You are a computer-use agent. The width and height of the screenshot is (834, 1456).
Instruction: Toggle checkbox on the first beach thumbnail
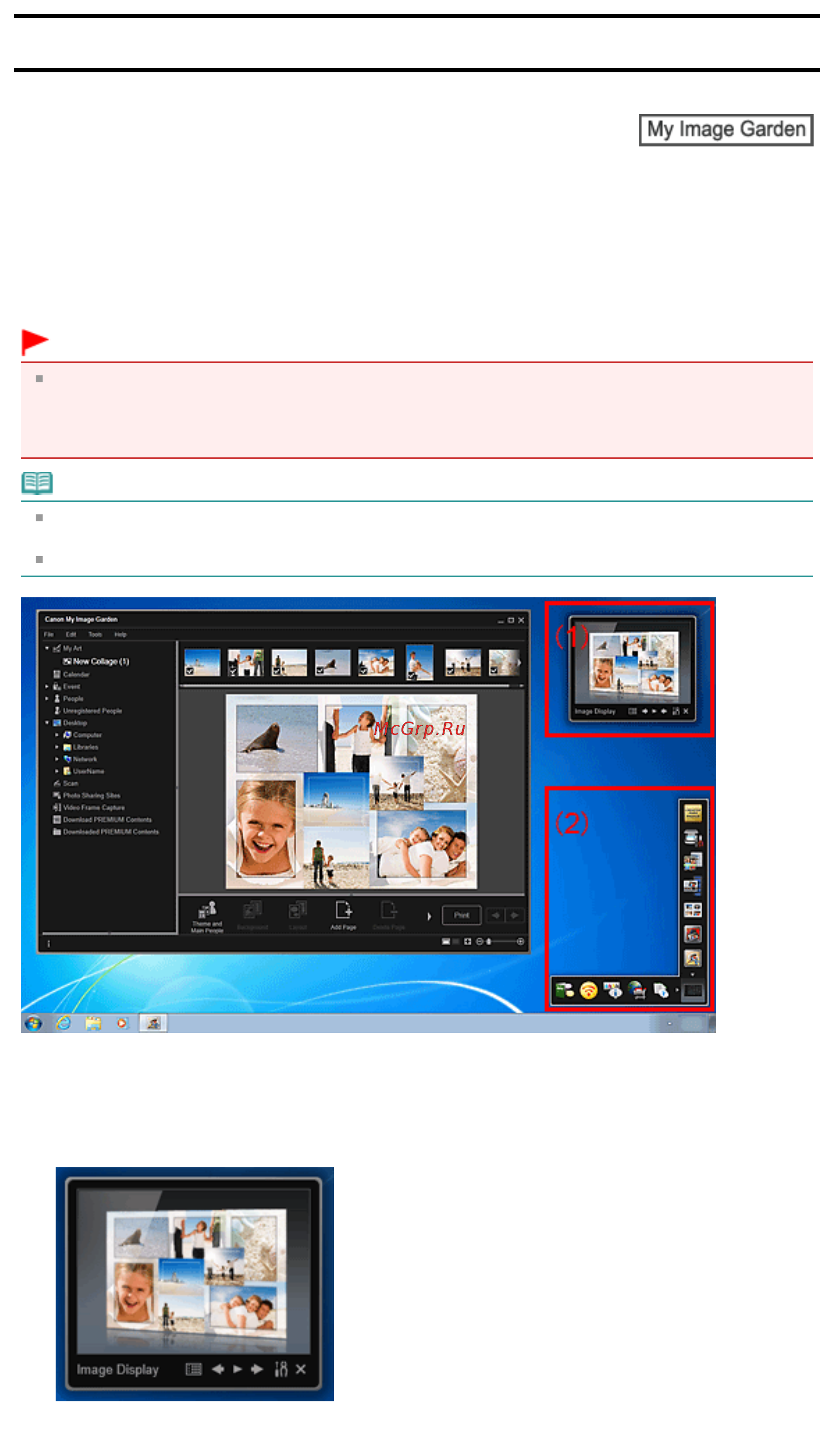coord(189,671)
